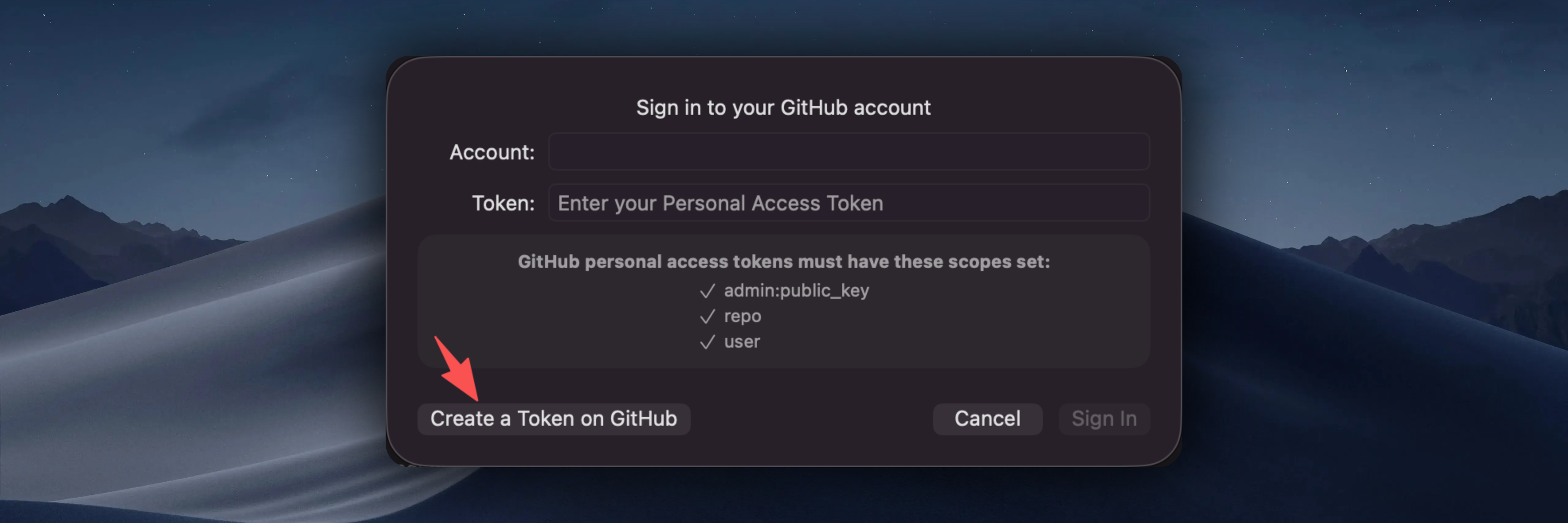1568x523 pixels.
Task: Click the user scope checkmark
Action: [x=707, y=342]
